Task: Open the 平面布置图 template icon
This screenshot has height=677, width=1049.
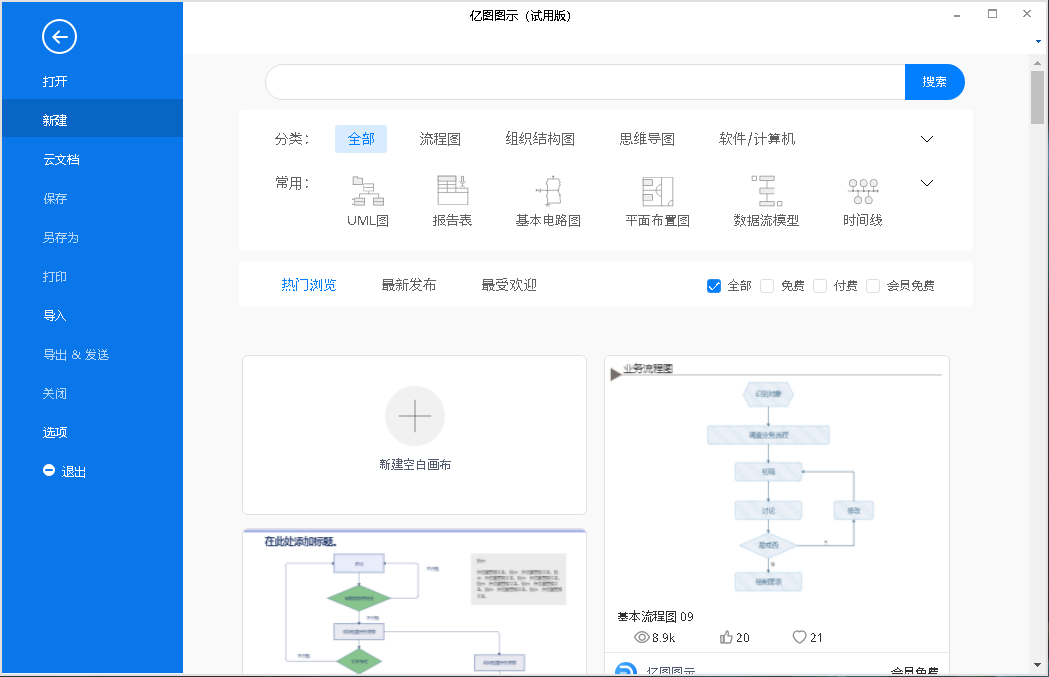Action: point(658,192)
